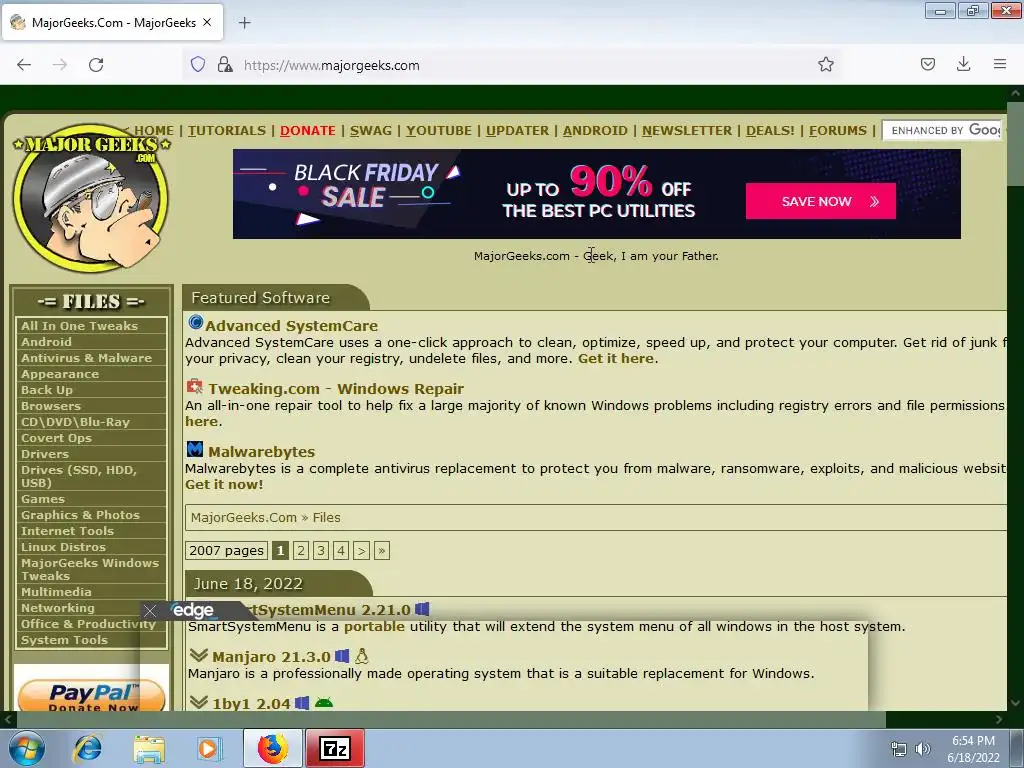This screenshot has height=768, width=1024.
Task: Jump to last page with » button
Action: pos(382,551)
